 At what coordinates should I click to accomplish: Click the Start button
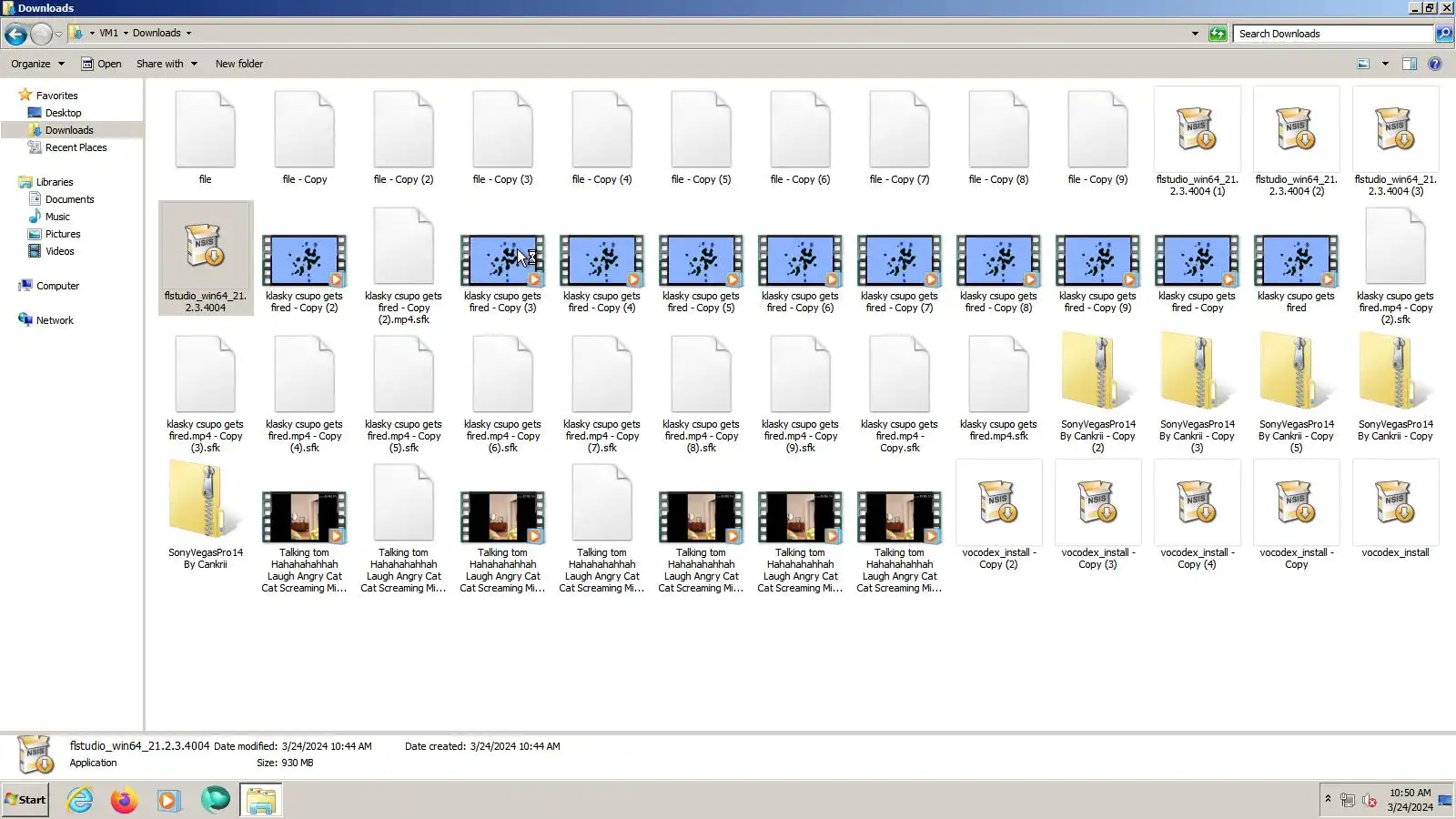[x=25, y=800]
